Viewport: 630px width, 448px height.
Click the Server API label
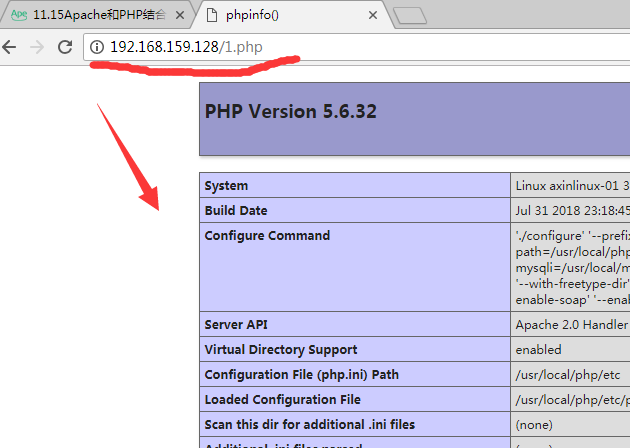(x=236, y=325)
